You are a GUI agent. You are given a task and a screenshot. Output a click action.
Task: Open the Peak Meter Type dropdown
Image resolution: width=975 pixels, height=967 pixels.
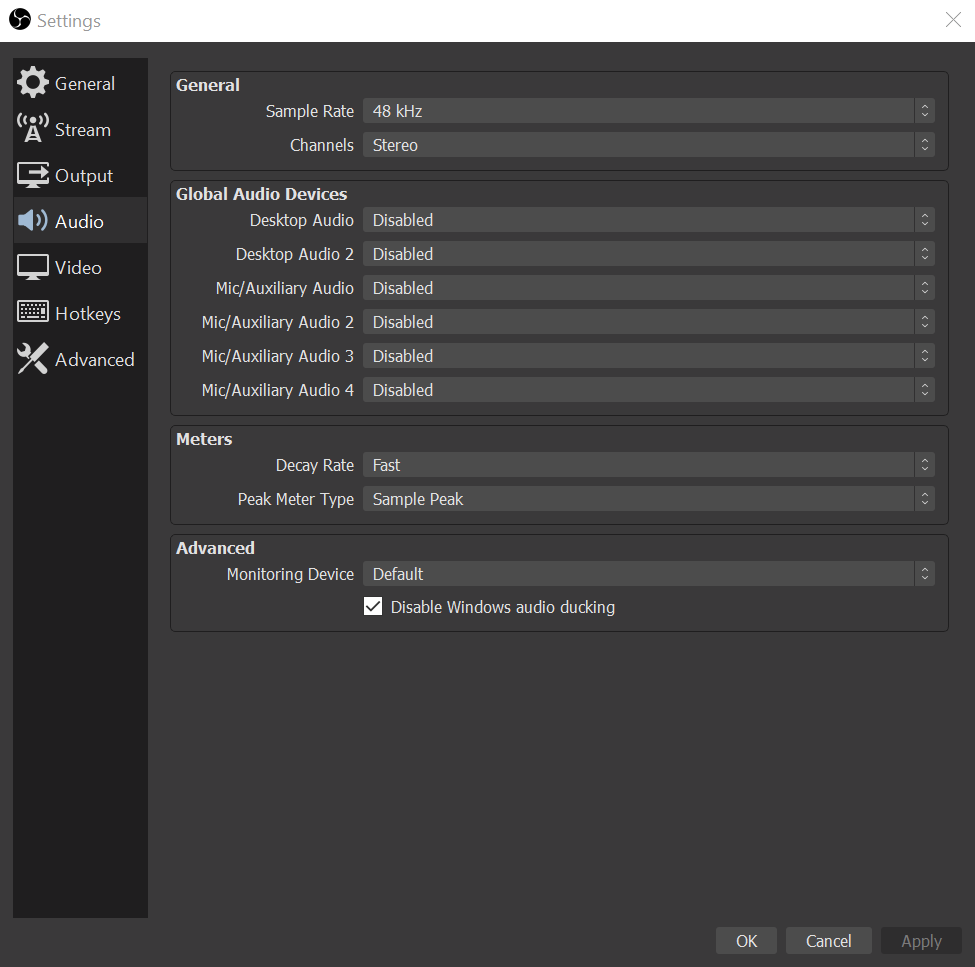click(648, 499)
